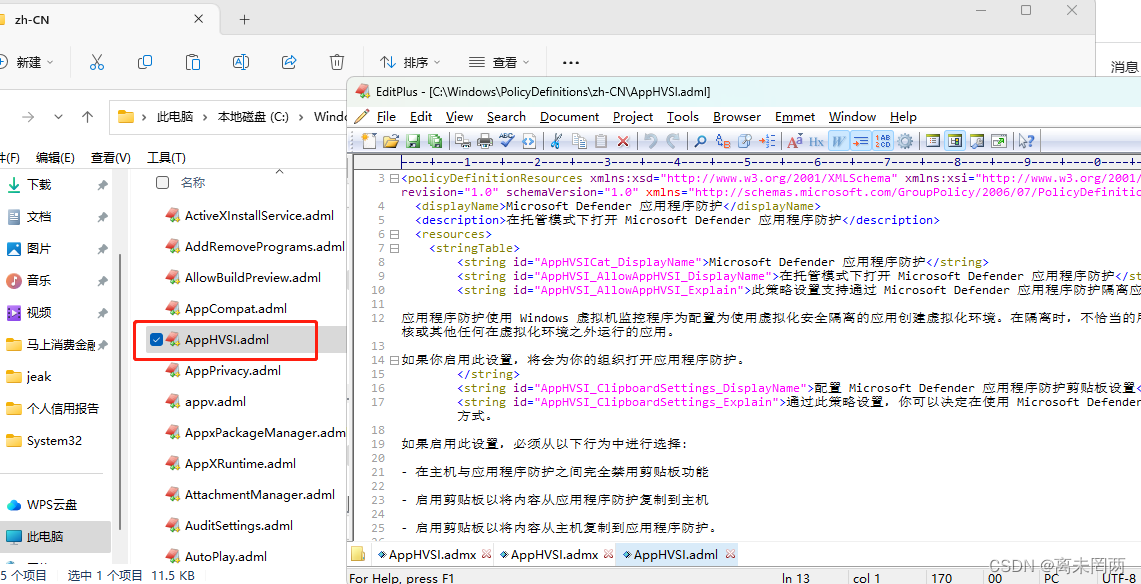The height and width of the screenshot is (584, 1141).
Task: Close the AppHVSI.adml document tab
Action: [731, 554]
